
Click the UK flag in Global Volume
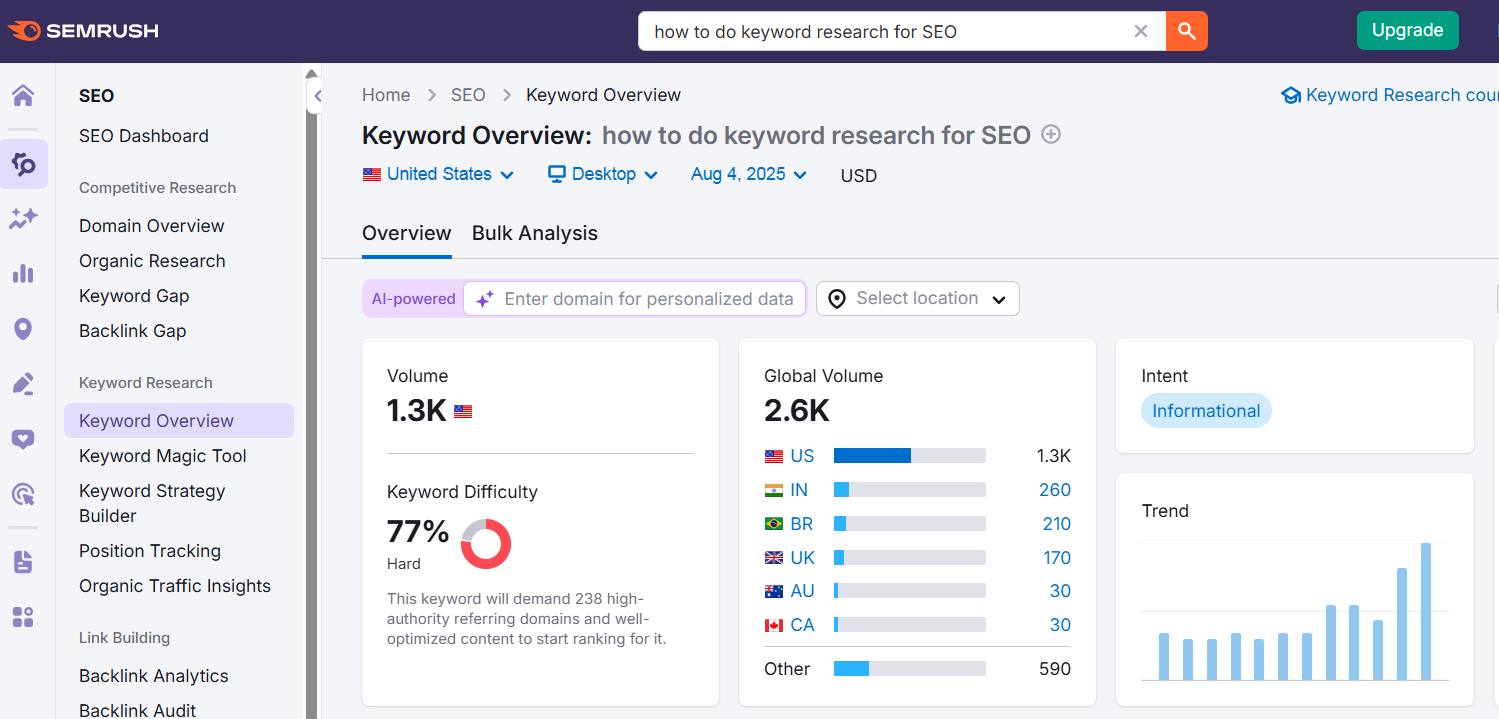[774, 558]
